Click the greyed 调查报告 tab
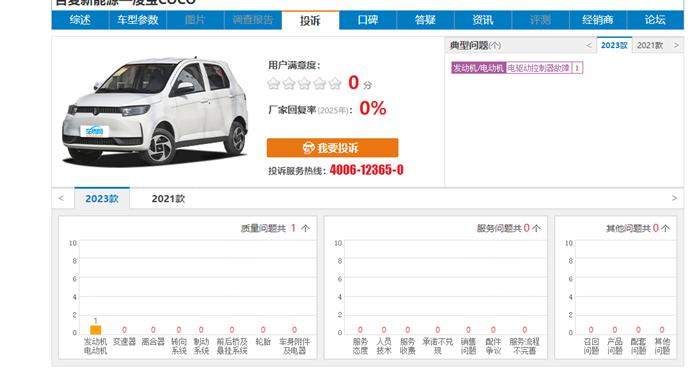The height and width of the screenshot is (372, 700). [x=253, y=20]
